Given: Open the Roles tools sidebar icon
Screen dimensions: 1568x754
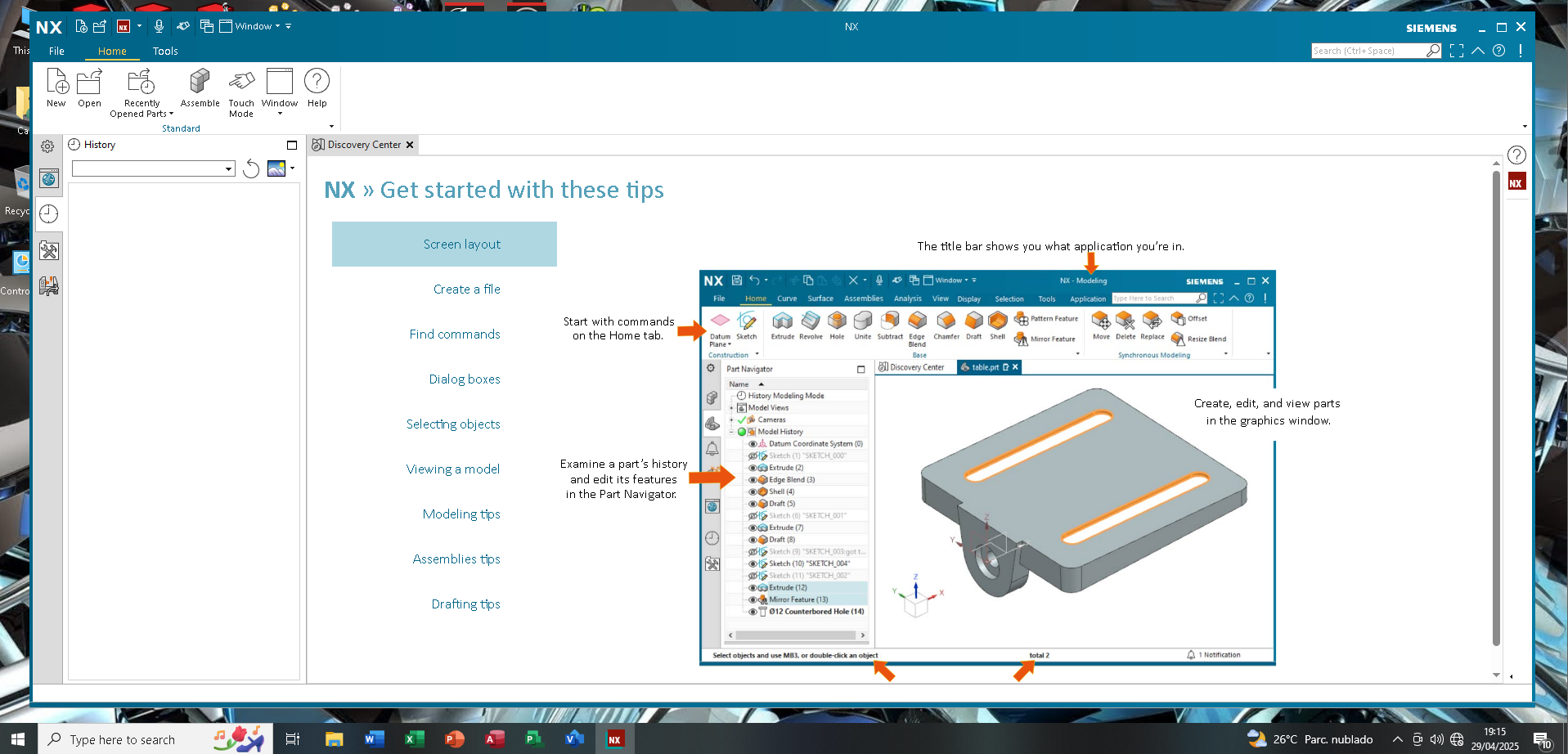Looking at the screenshot, I should [49, 250].
